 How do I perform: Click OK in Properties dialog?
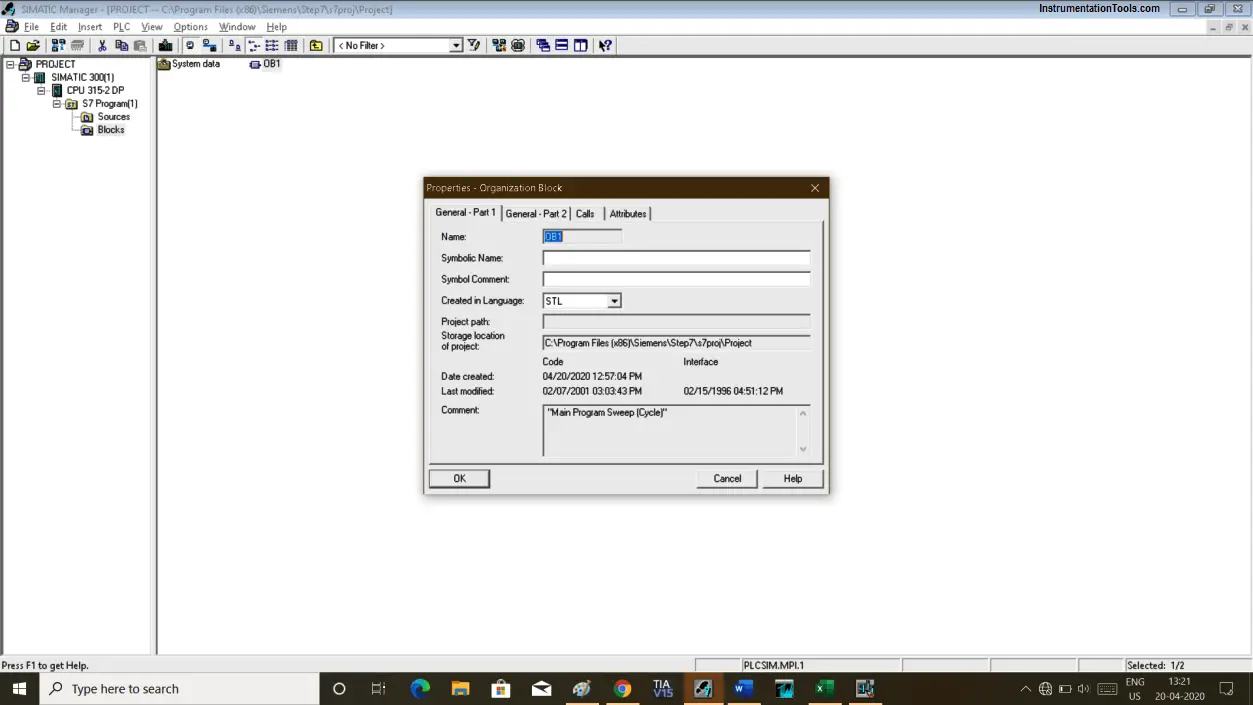(x=459, y=478)
